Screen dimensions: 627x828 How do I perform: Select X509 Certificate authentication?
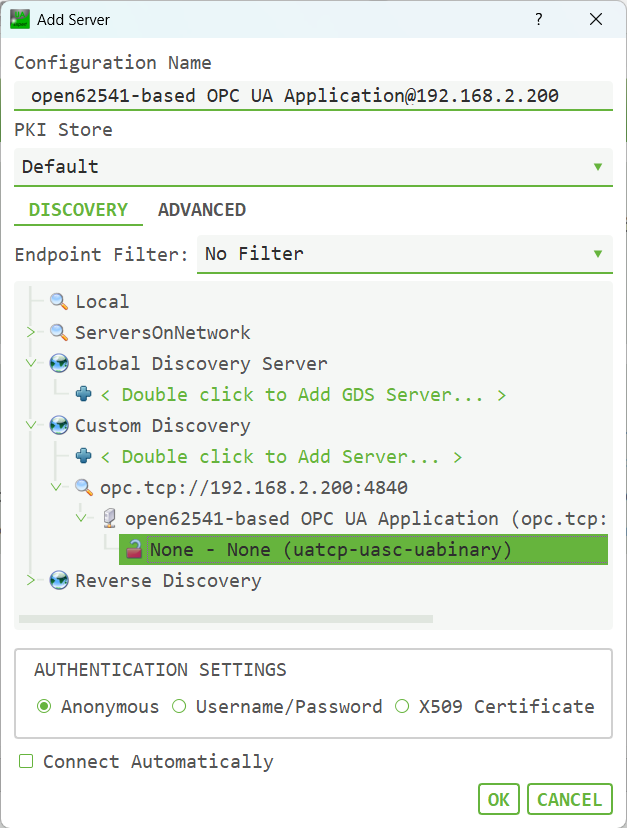tap(402, 706)
